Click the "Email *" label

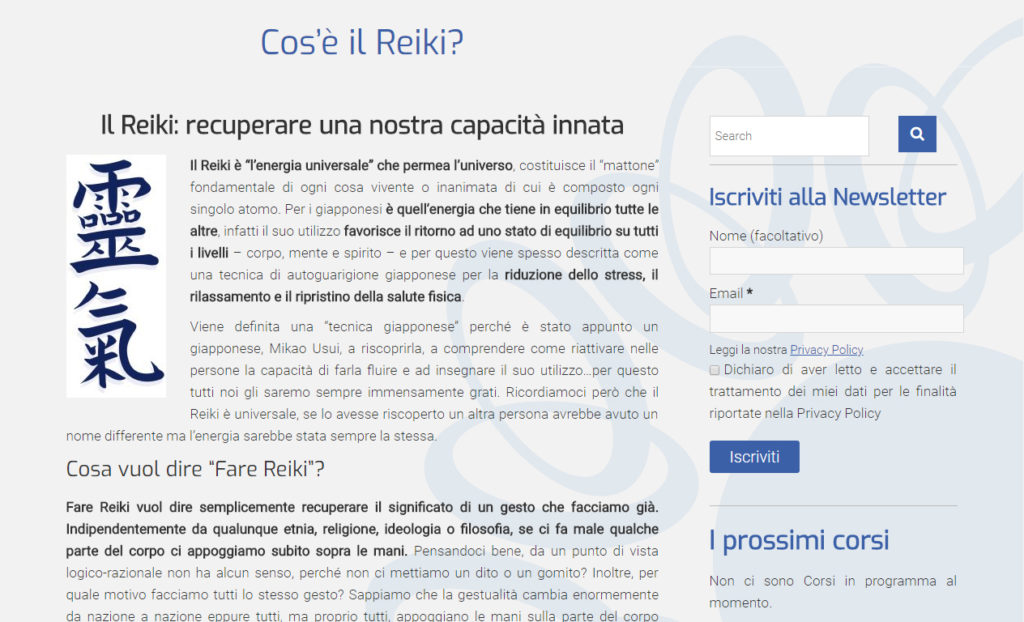[x=731, y=293]
